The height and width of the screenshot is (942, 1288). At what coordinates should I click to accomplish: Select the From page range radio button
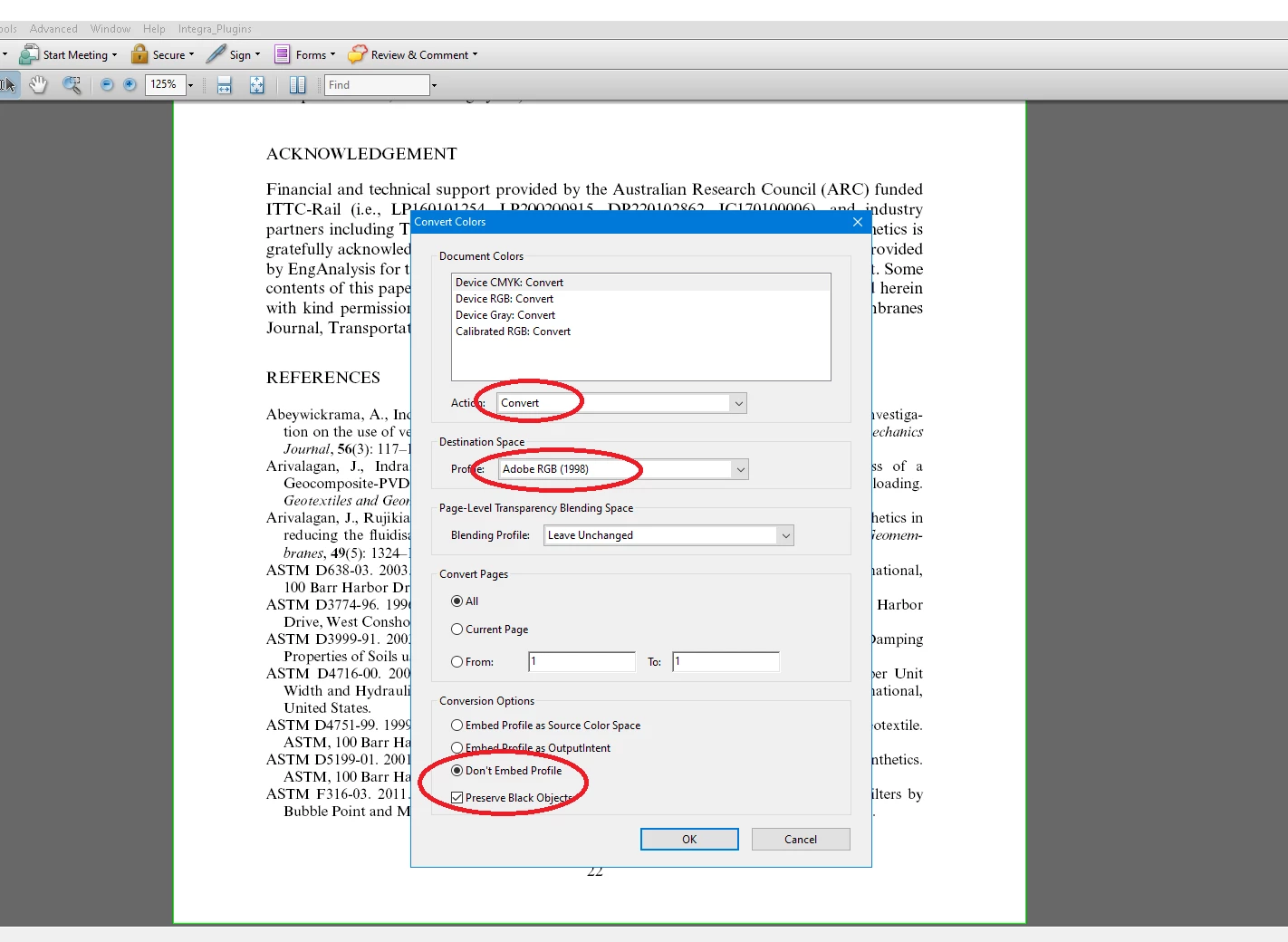tap(457, 662)
